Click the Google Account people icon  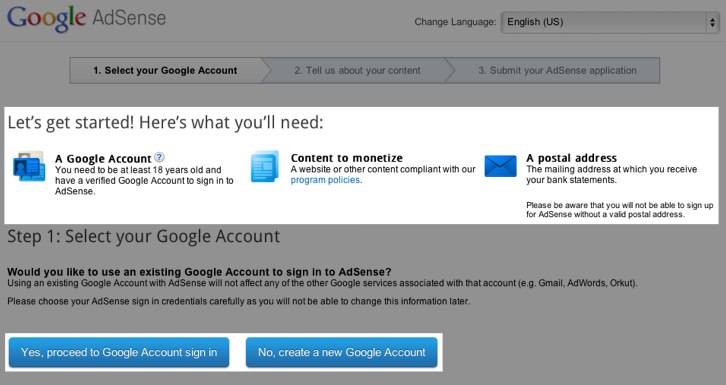click(x=29, y=166)
